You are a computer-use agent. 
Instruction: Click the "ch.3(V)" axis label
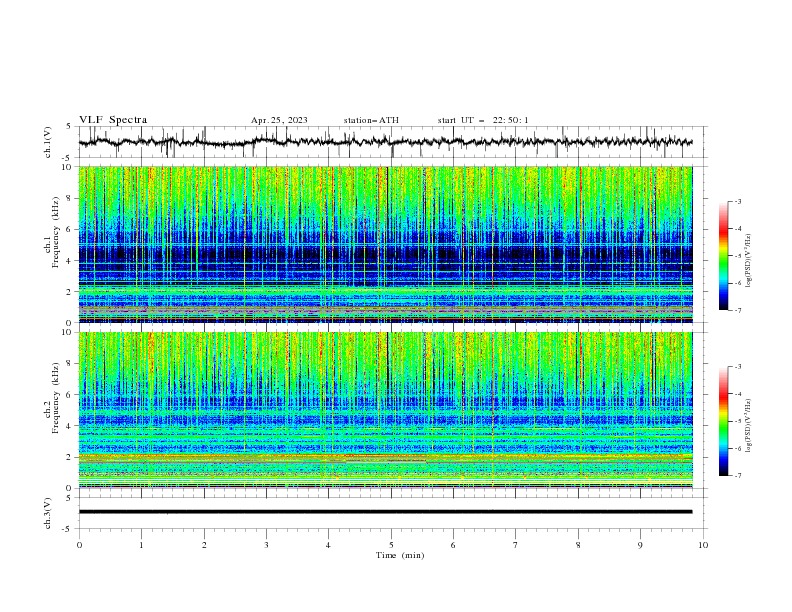[48, 513]
